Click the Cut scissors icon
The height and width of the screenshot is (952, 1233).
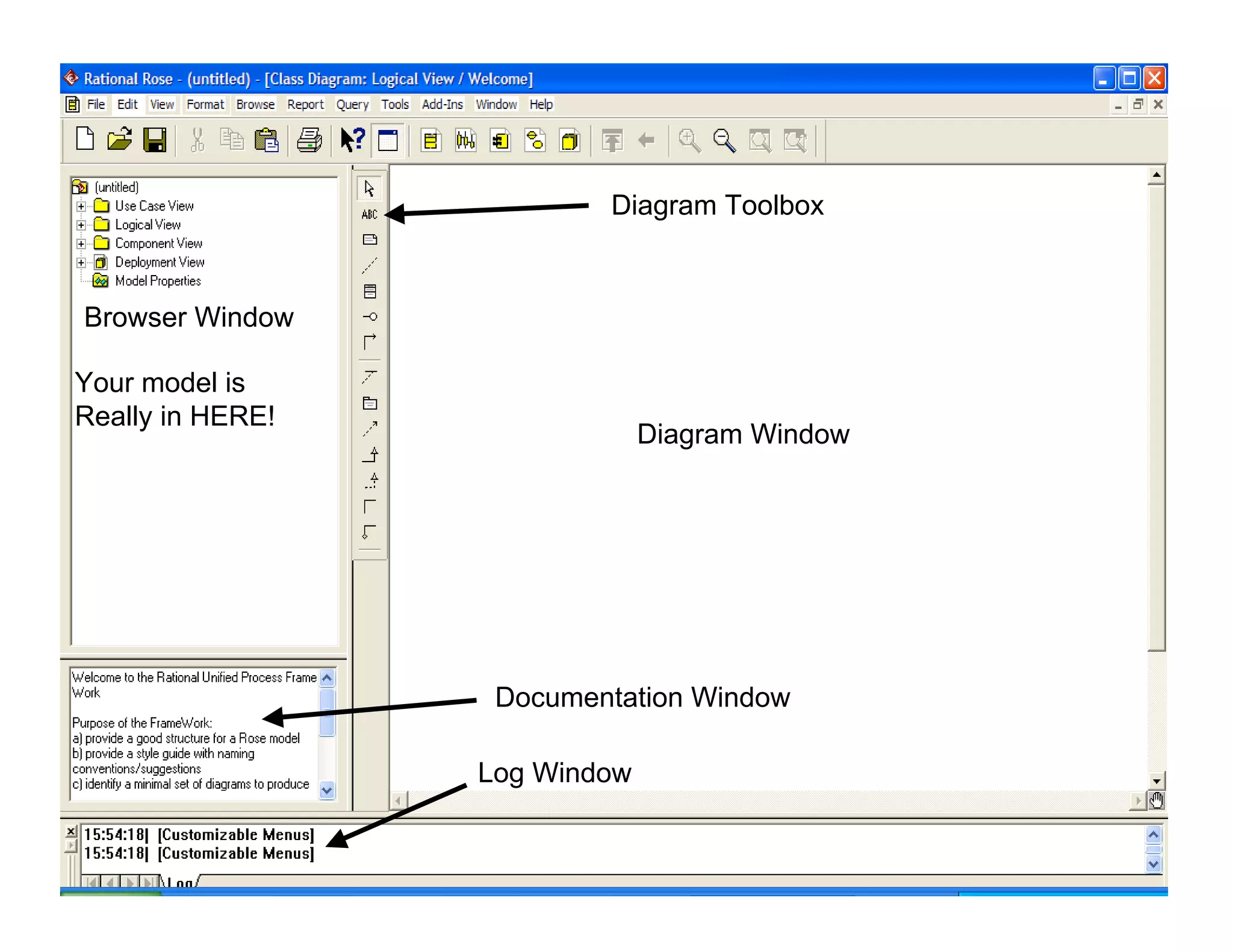click(x=197, y=140)
